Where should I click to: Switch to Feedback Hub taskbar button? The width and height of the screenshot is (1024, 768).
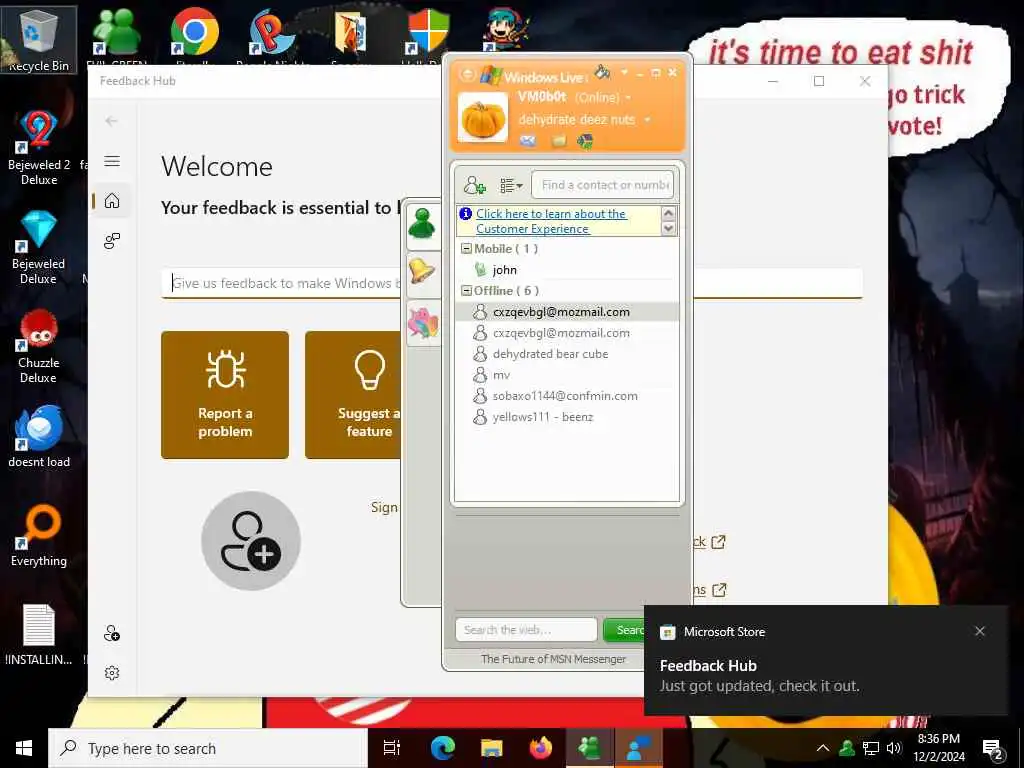(638, 748)
